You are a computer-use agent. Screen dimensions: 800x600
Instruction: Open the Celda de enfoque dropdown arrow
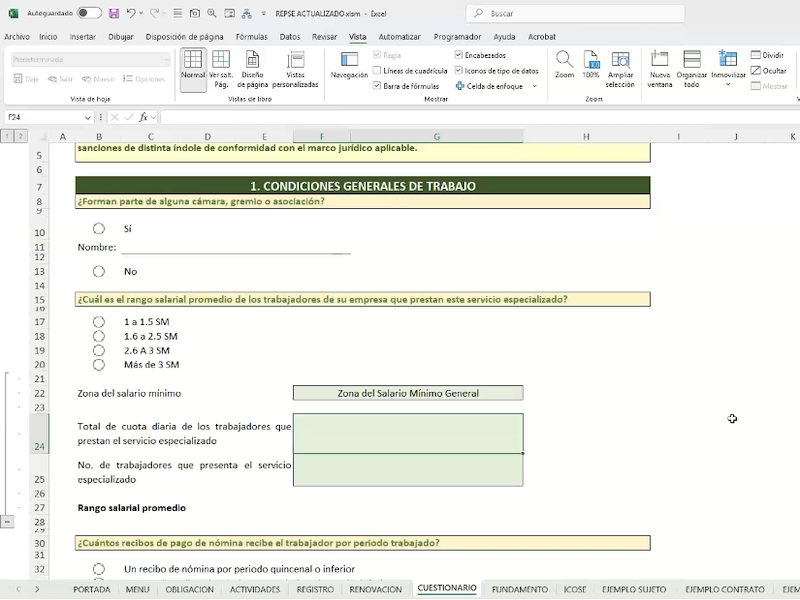pos(535,86)
